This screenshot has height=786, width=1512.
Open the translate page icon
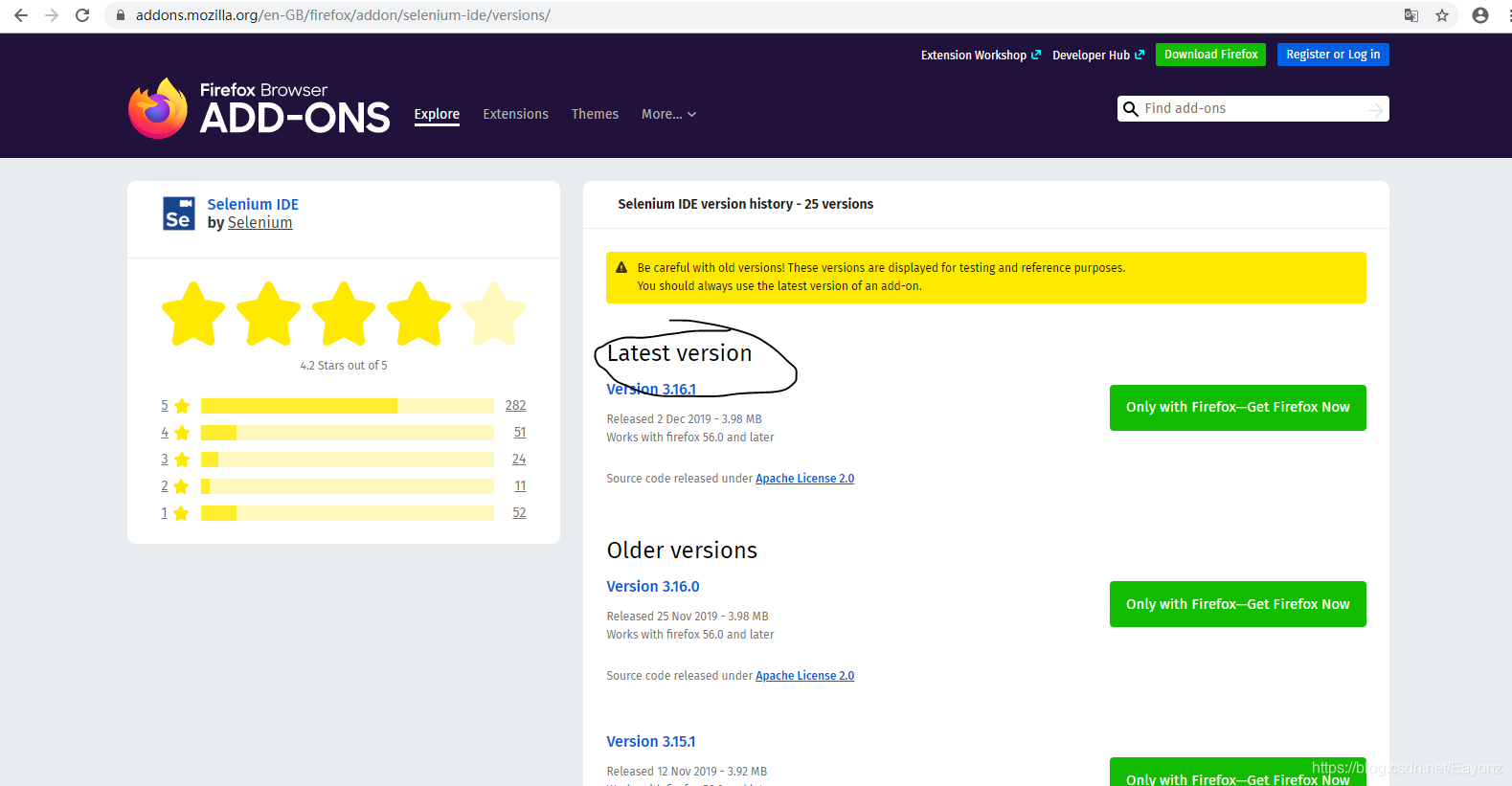tap(1411, 15)
